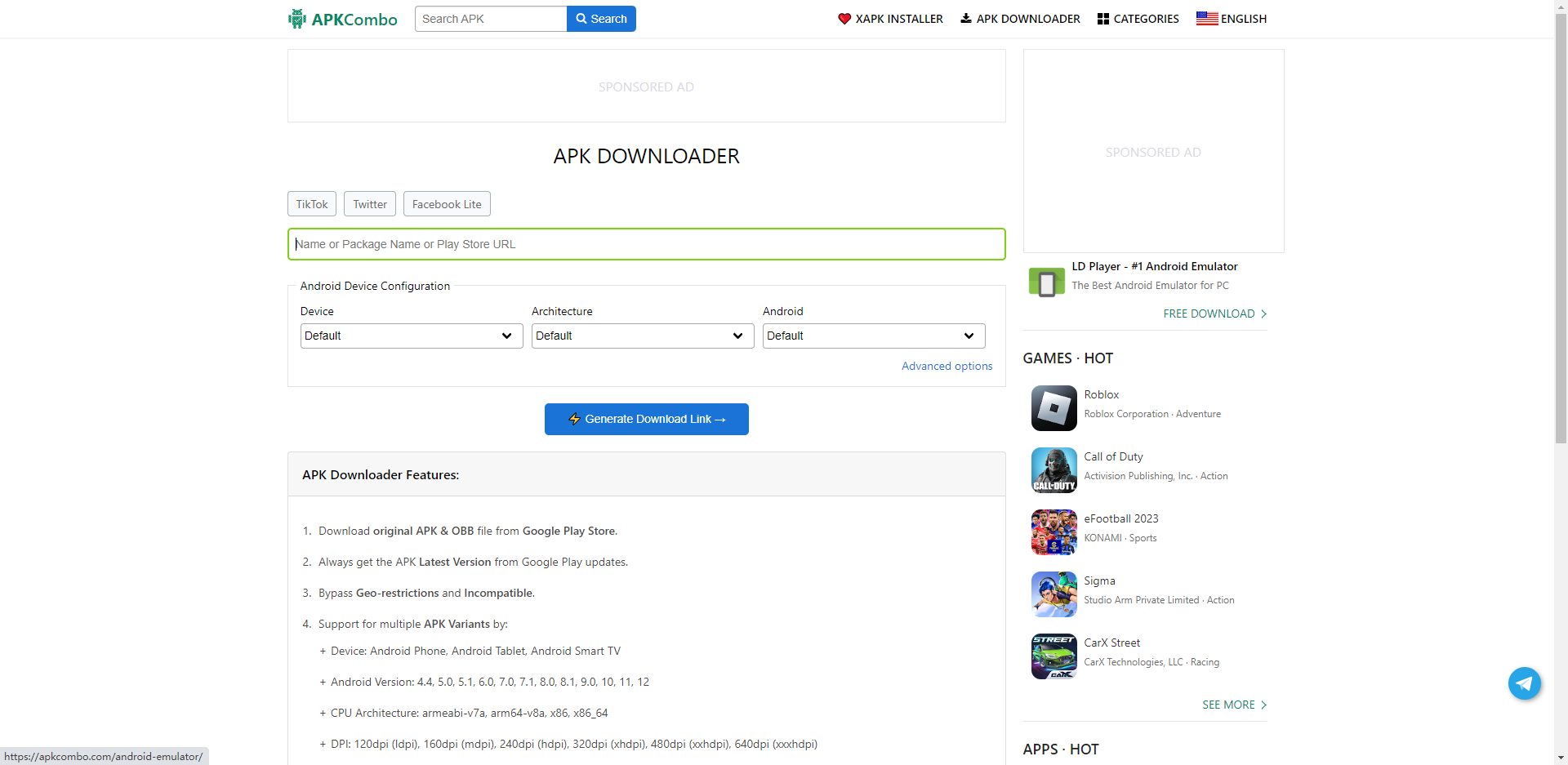Open the Architecture dropdown

click(x=643, y=336)
